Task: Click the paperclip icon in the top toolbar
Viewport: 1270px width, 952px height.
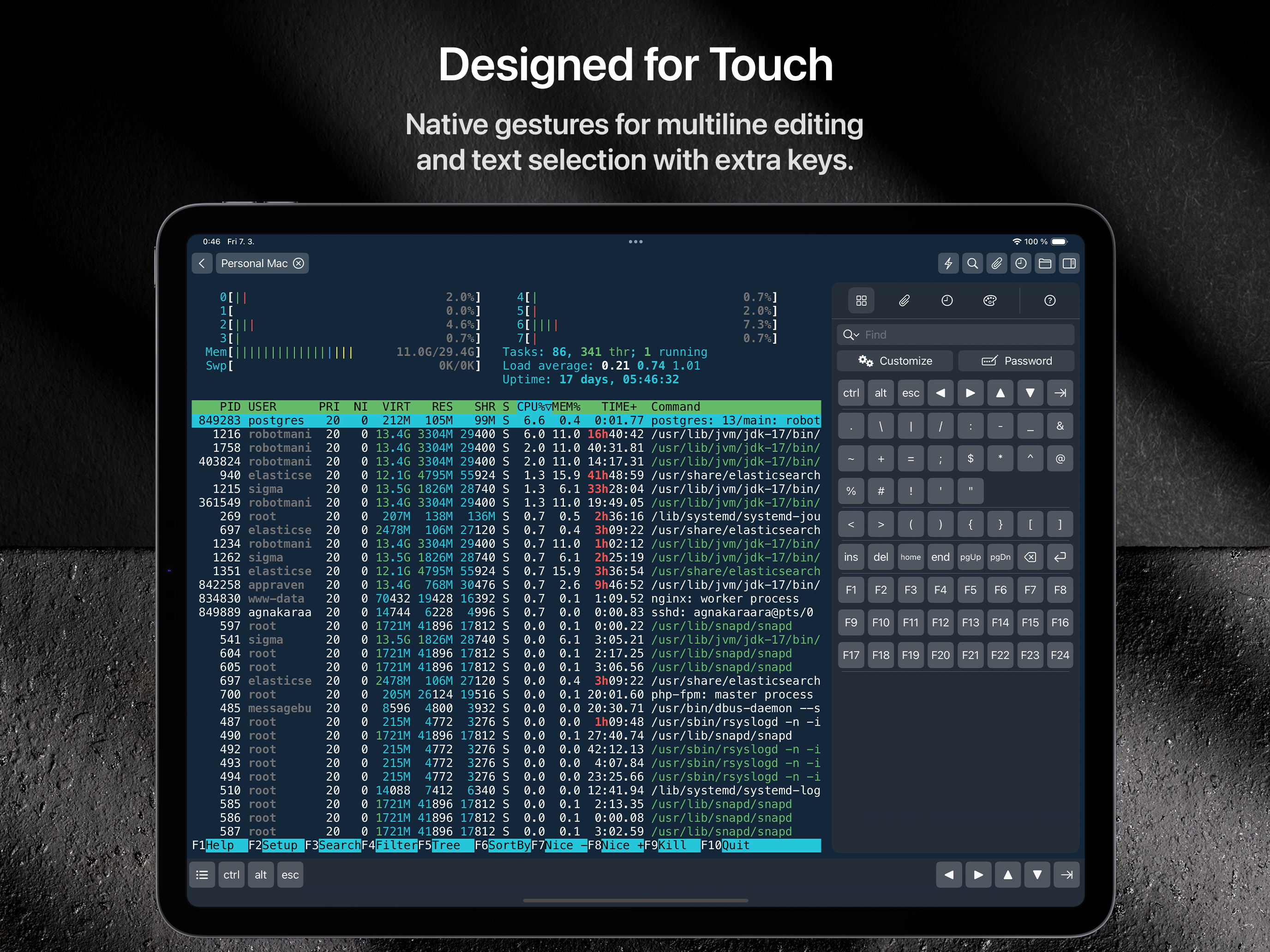Action: 997,263
